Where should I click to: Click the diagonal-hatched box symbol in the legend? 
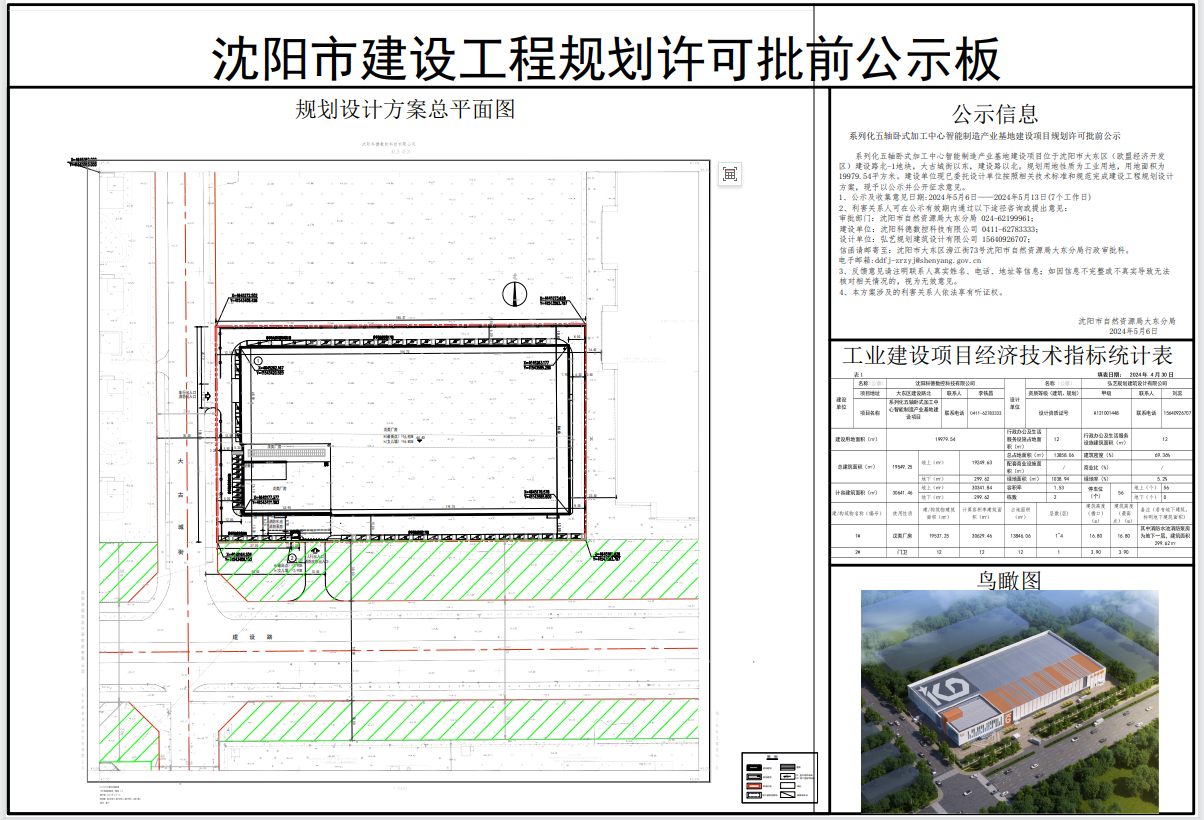pos(787,795)
